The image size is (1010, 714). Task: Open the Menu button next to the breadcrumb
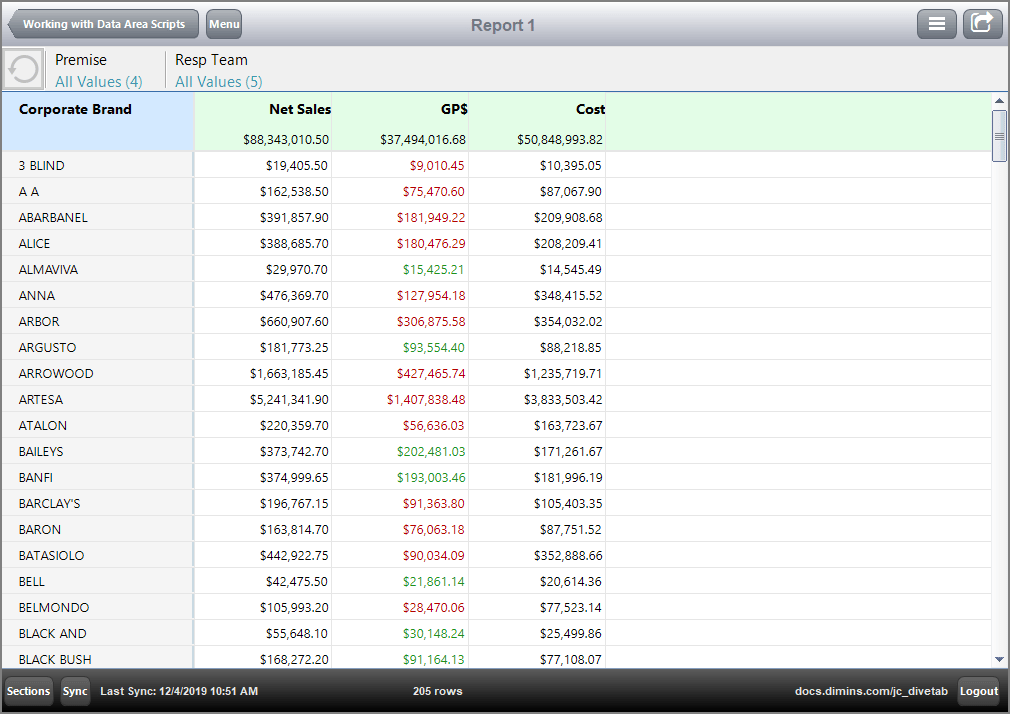click(x=224, y=23)
